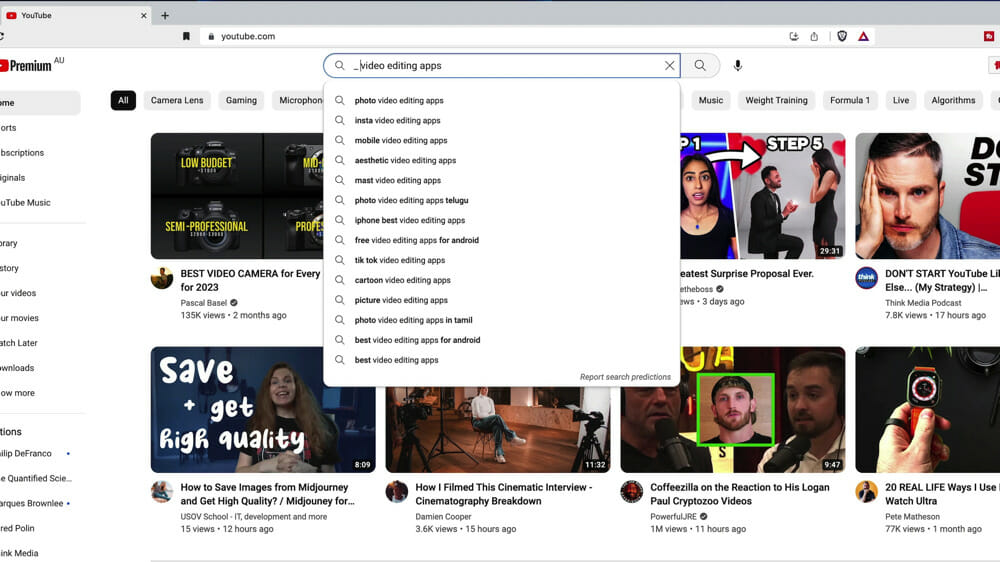
Task: Select the 'Gaming' filter chip
Action: 241,100
